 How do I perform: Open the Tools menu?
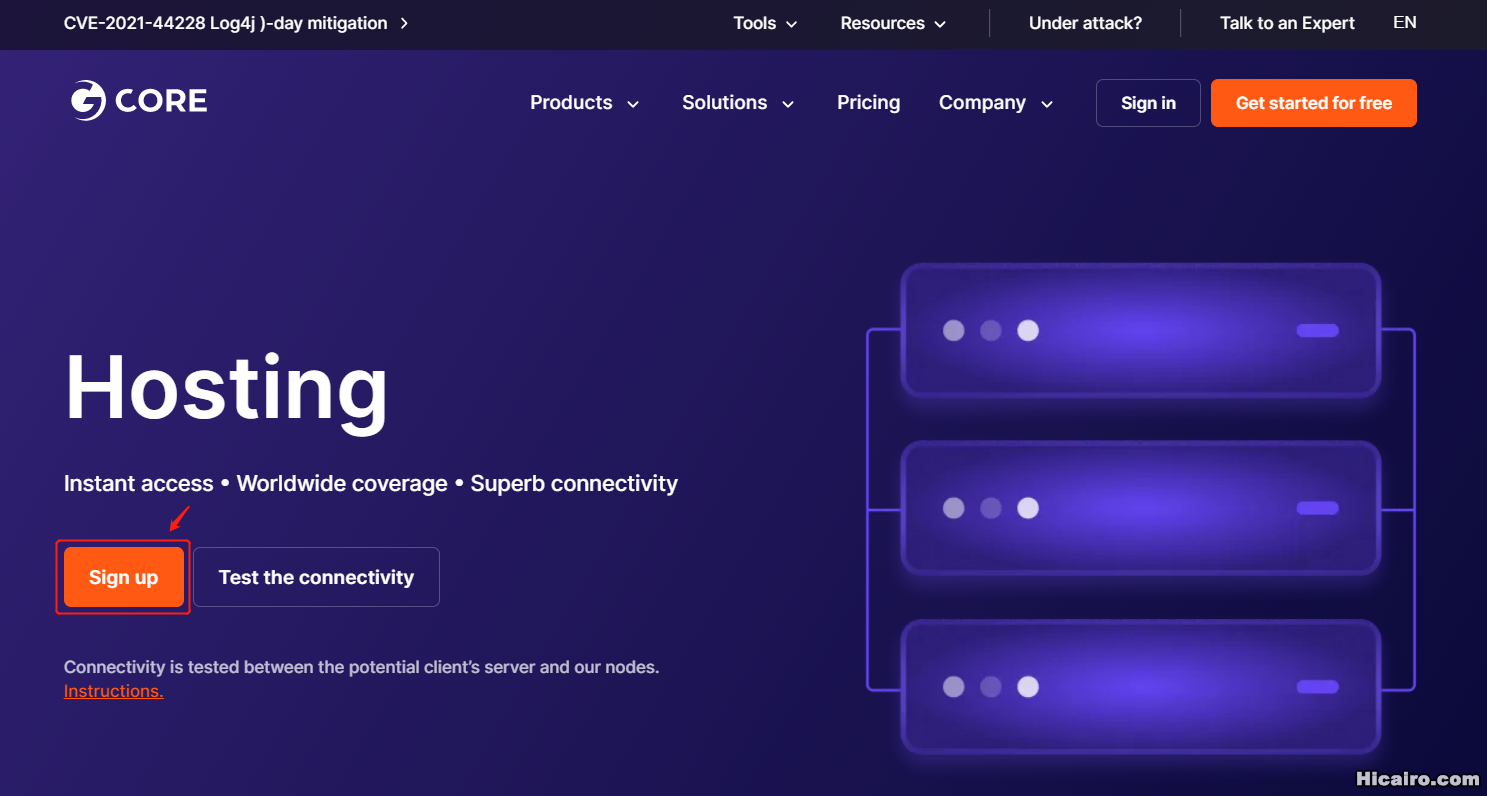[754, 23]
